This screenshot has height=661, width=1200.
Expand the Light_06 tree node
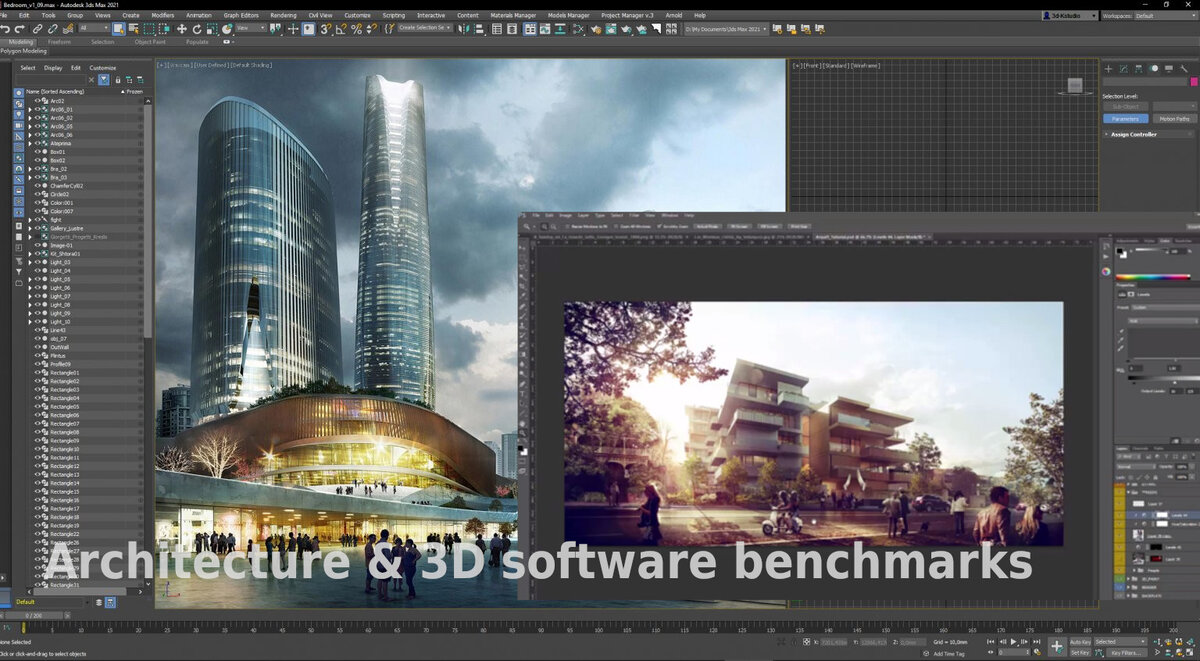coord(30,288)
